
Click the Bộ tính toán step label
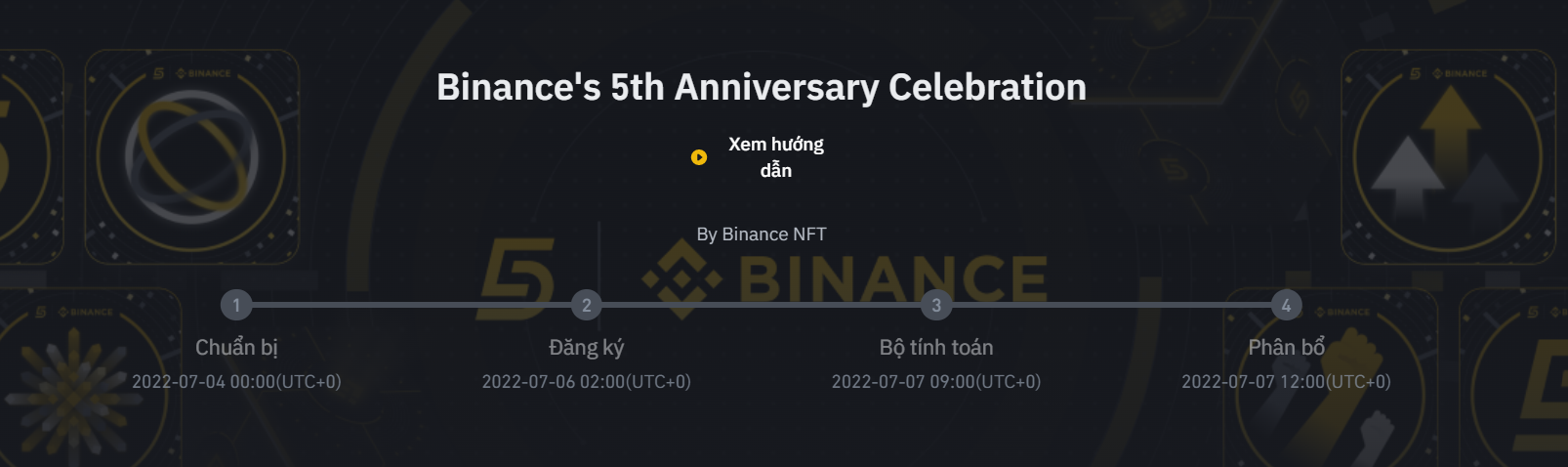tap(936, 348)
